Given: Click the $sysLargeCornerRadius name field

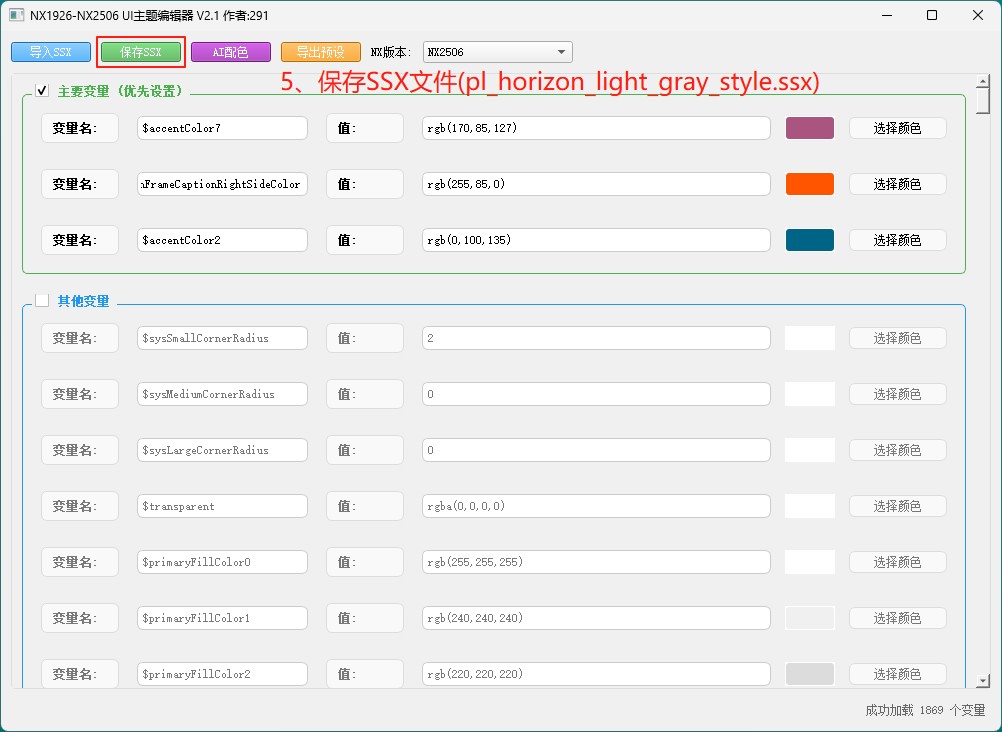Looking at the screenshot, I should point(222,450).
